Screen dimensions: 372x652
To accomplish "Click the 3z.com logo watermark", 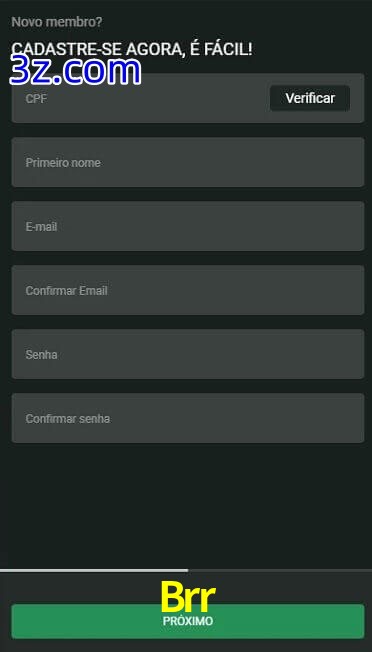I will (x=75, y=71).
